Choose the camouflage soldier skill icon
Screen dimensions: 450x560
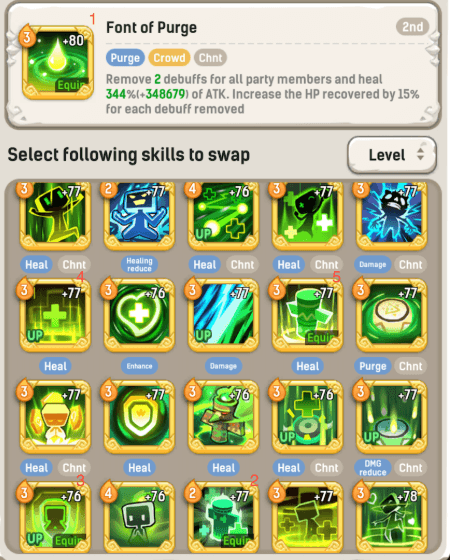tap(223, 416)
